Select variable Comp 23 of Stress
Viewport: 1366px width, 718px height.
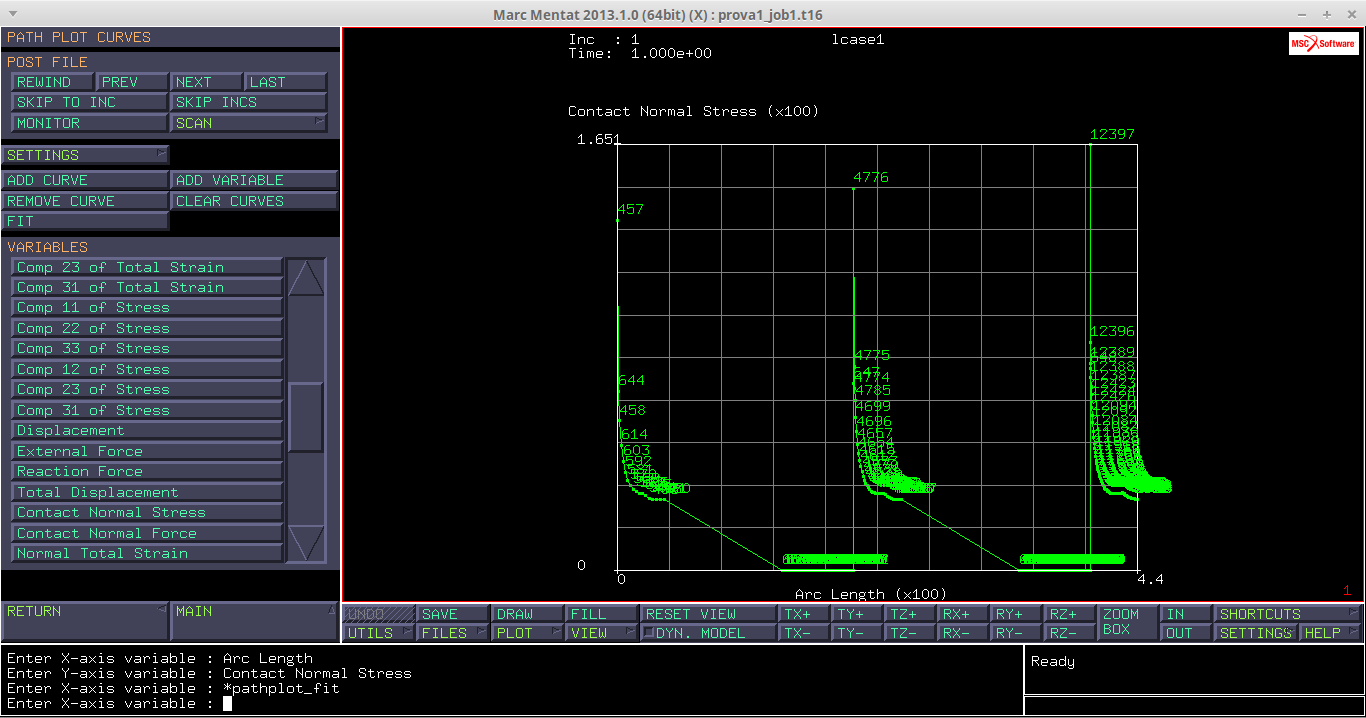click(x=148, y=390)
